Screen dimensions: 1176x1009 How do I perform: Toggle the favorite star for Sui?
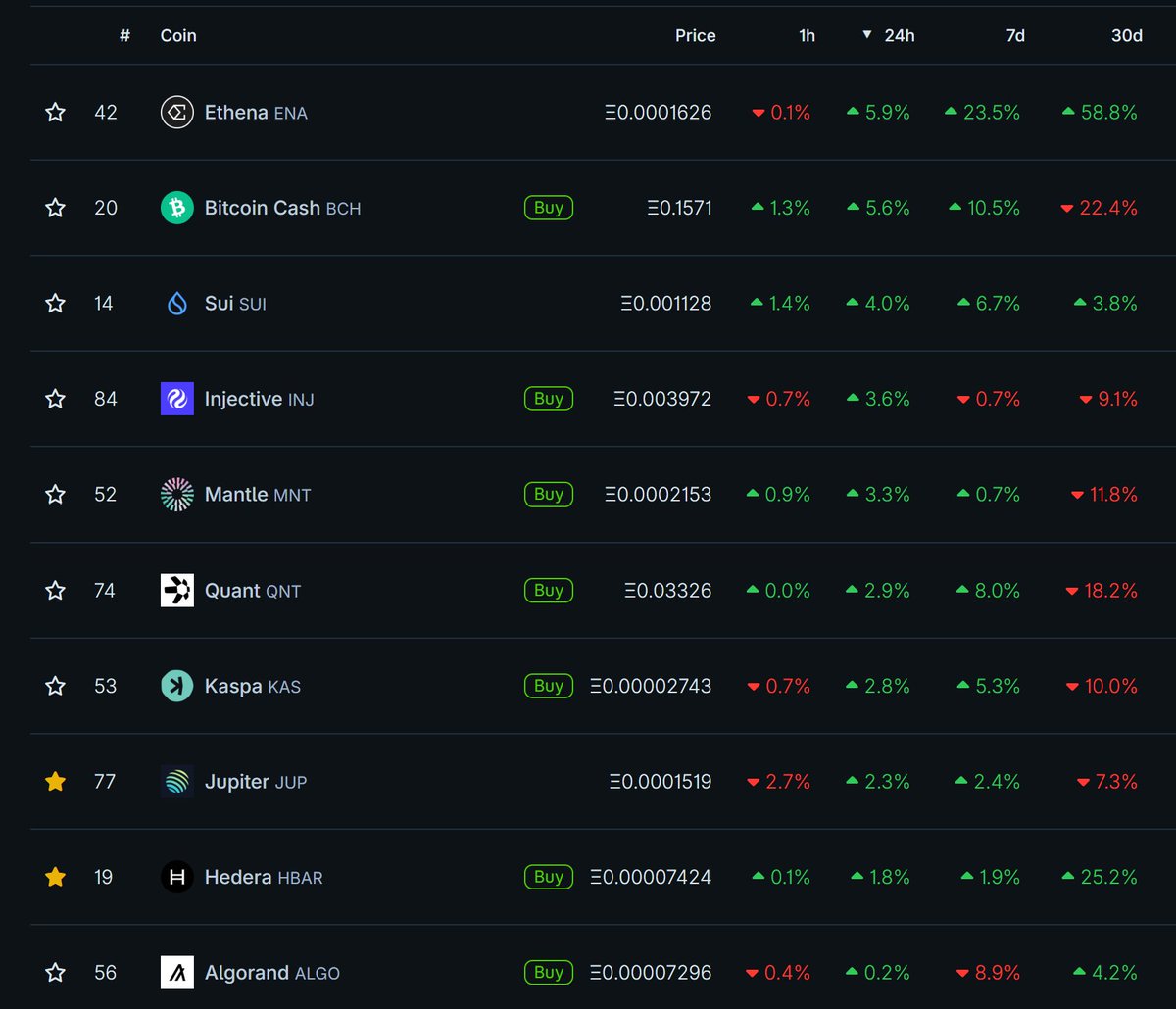[55, 304]
